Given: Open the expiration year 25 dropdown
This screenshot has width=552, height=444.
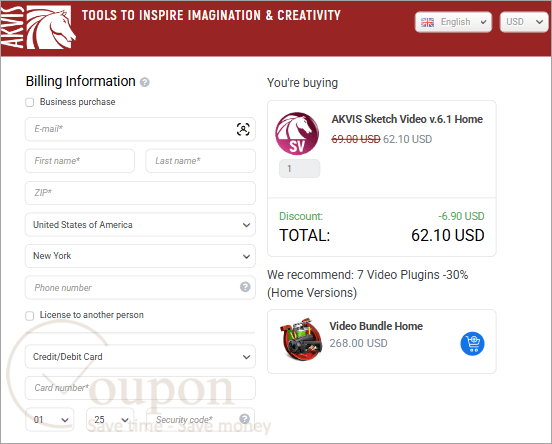Looking at the screenshot, I should coord(110,419).
